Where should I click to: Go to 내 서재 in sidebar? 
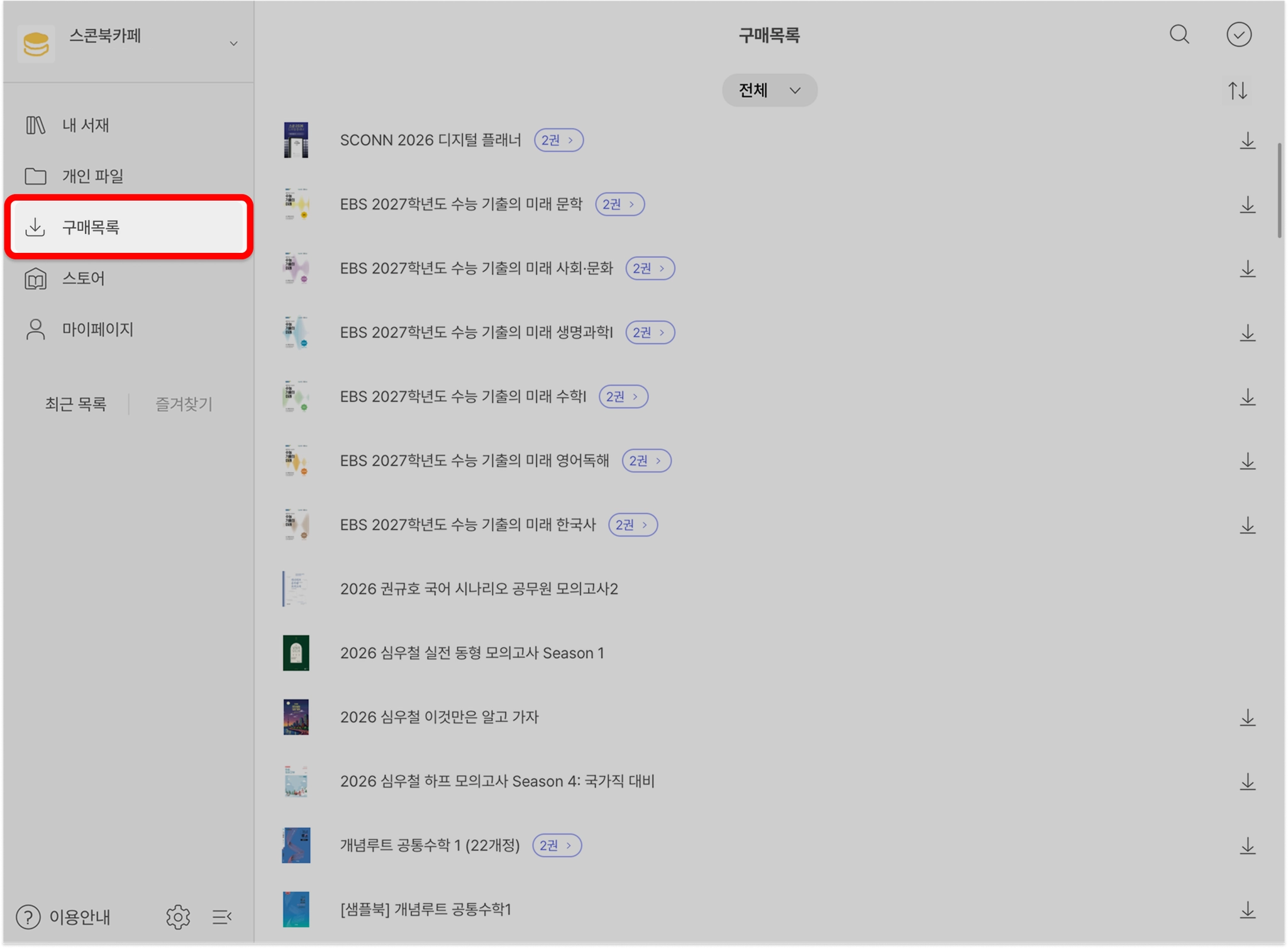pyautogui.click(x=85, y=125)
